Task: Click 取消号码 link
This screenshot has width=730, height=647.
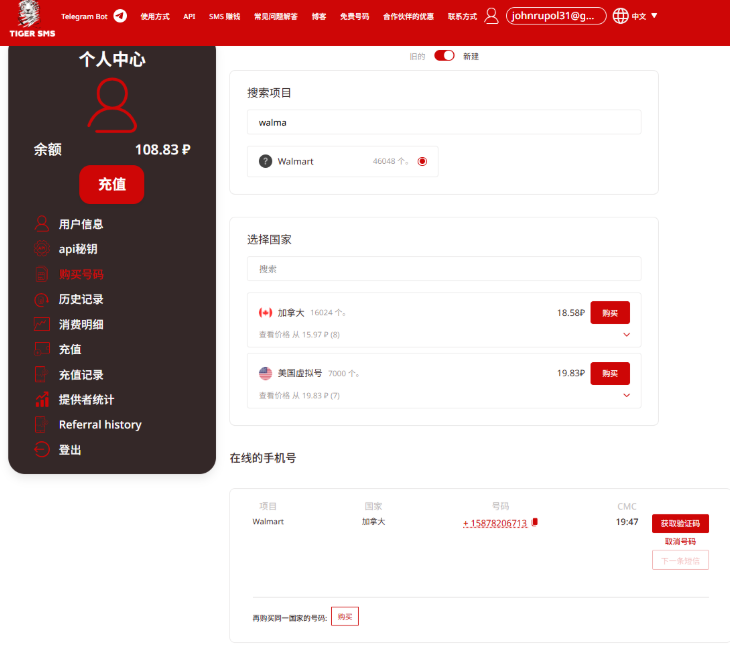Action: tap(680, 541)
